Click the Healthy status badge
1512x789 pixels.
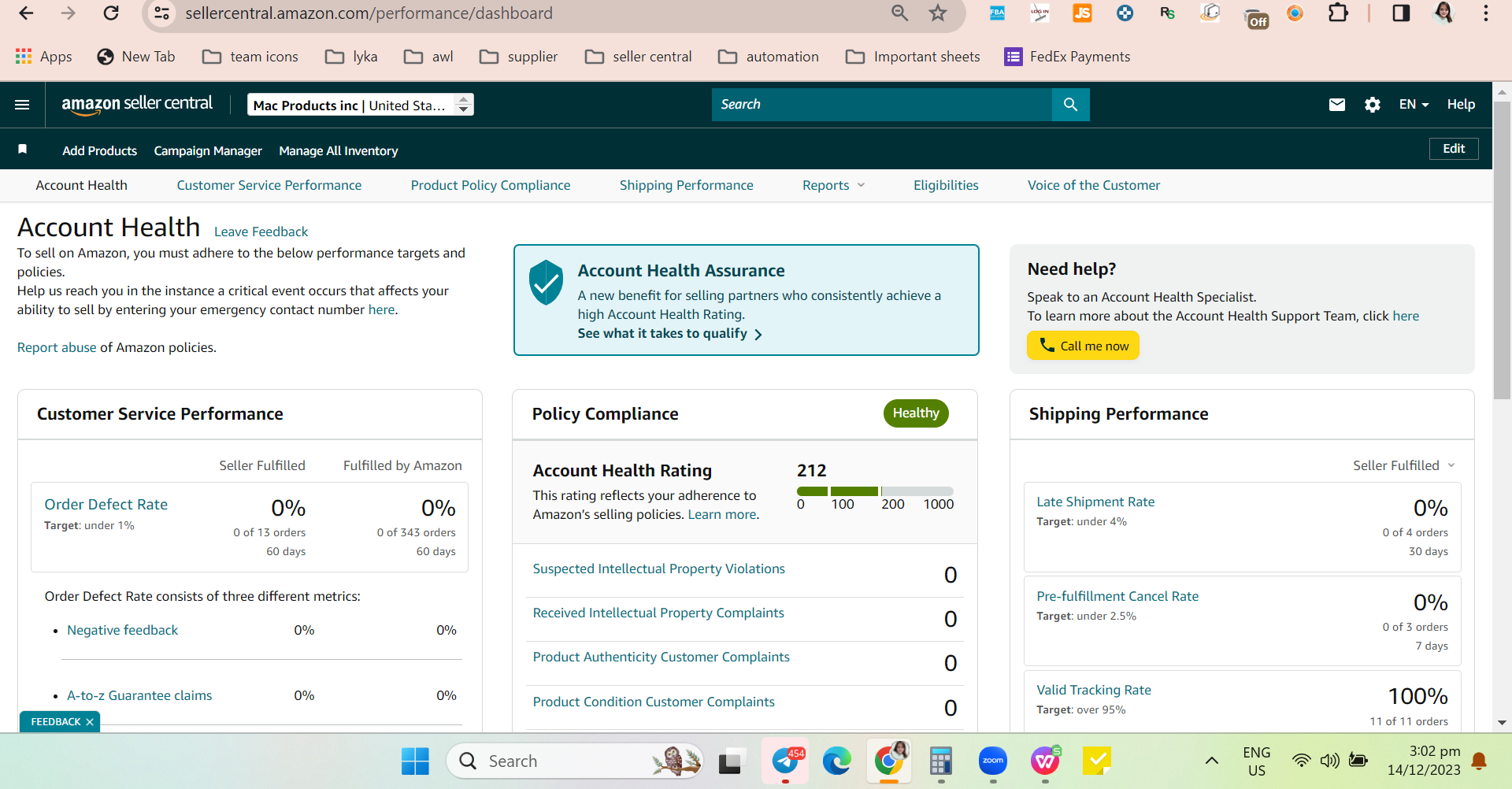coord(916,413)
